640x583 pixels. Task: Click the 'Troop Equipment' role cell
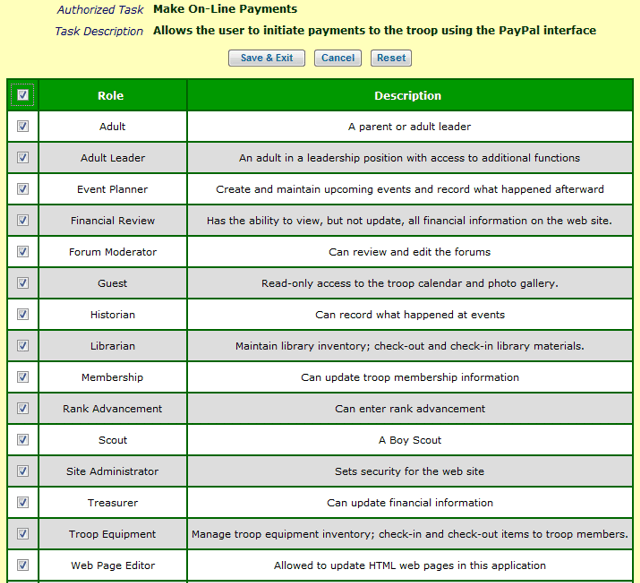click(113, 534)
